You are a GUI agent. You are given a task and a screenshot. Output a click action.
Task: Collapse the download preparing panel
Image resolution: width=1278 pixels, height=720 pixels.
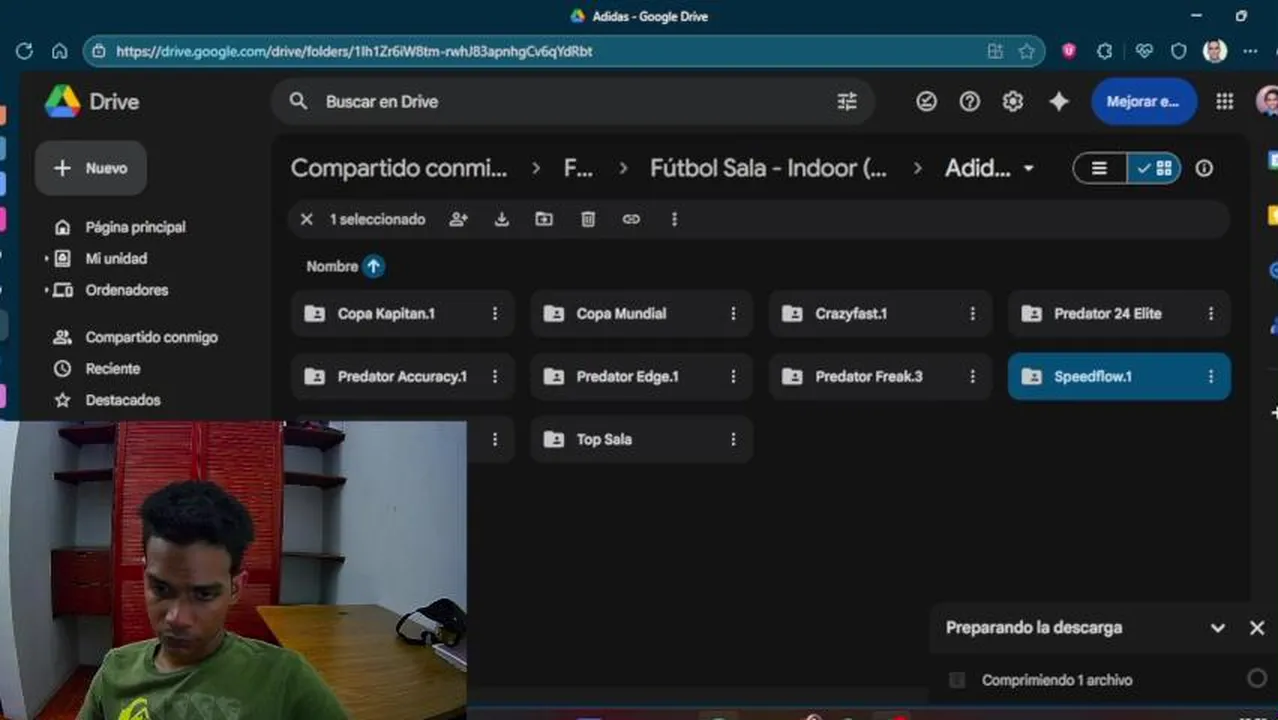coord(1217,628)
